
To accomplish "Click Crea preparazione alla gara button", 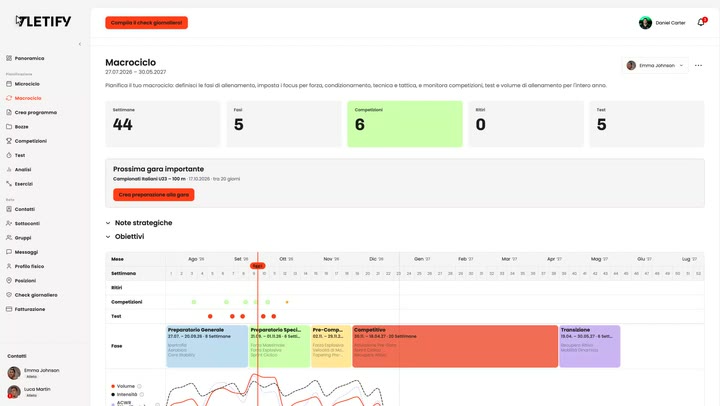I will coord(154,195).
